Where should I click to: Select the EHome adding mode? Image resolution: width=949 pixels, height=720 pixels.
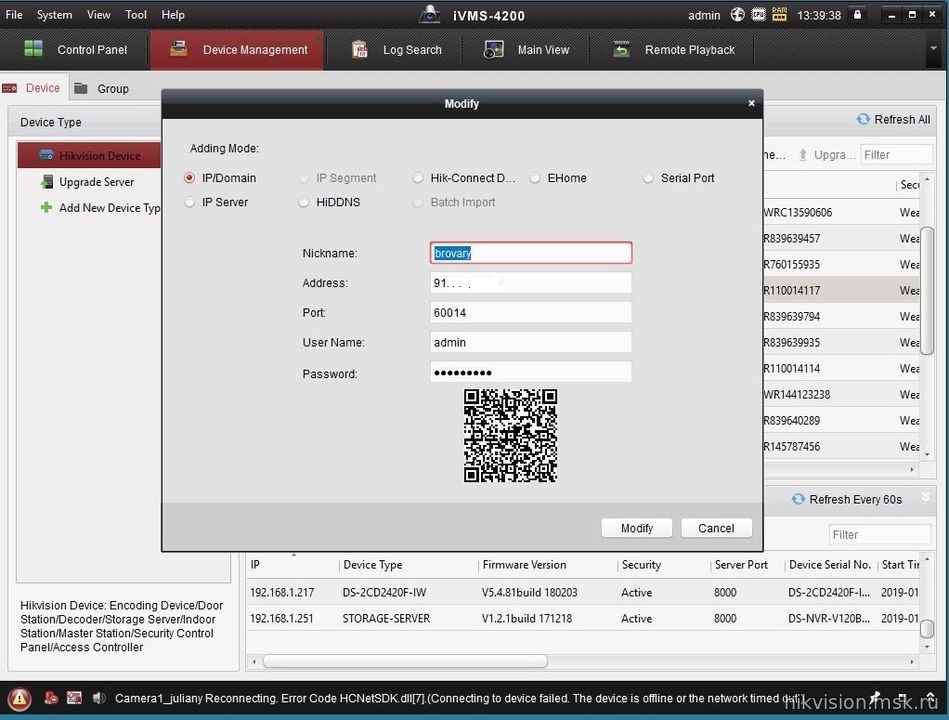pyautogui.click(x=534, y=178)
